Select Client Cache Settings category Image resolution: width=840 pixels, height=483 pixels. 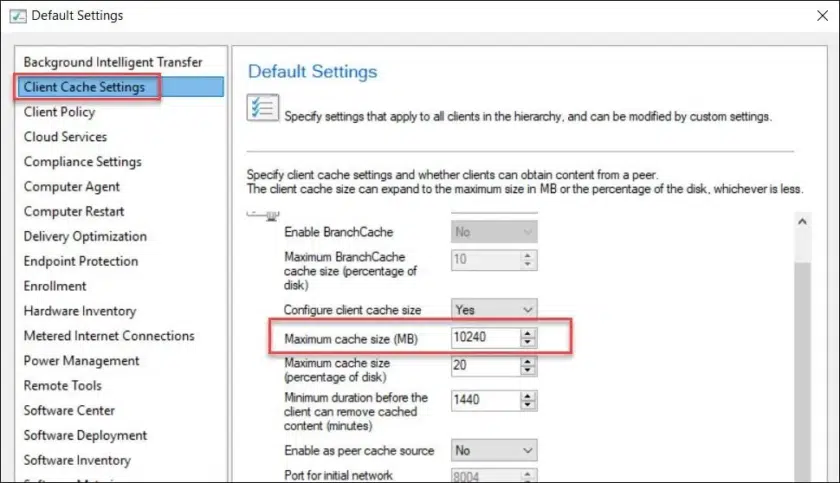[x=120, y=87]
